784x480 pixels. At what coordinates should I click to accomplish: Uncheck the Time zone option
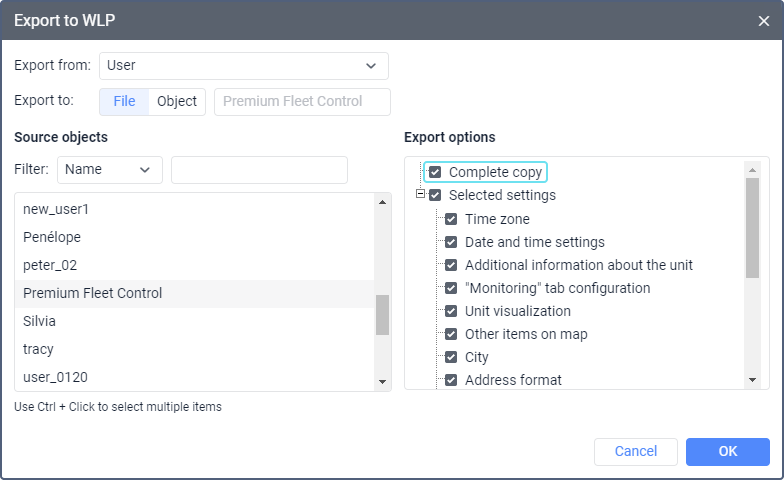451,219
